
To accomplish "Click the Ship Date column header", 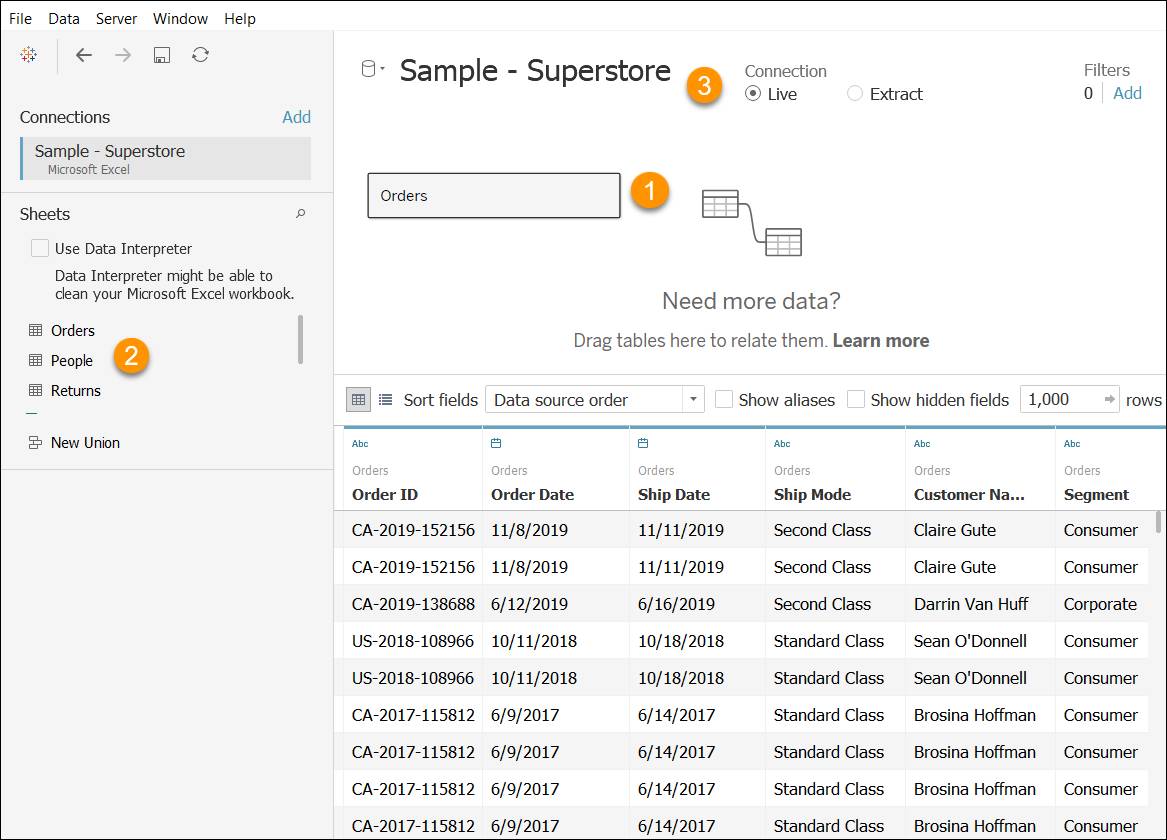I will [674, 495].
